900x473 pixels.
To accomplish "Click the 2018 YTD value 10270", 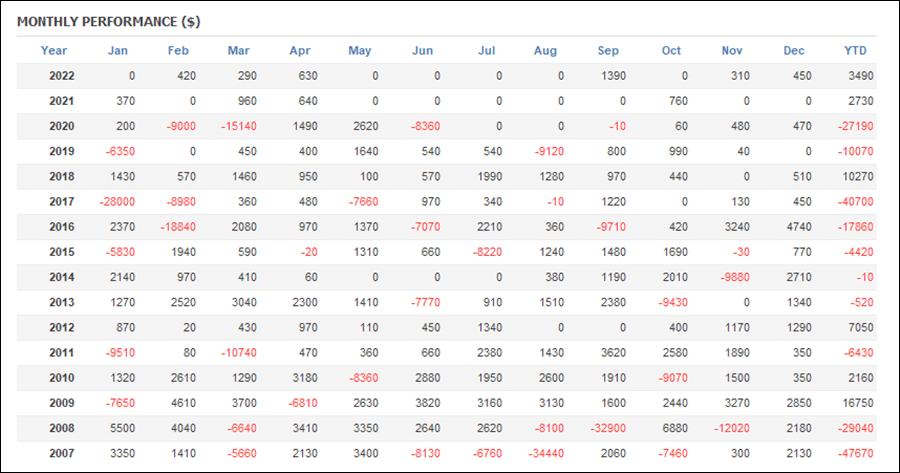I will pos(858,176).
